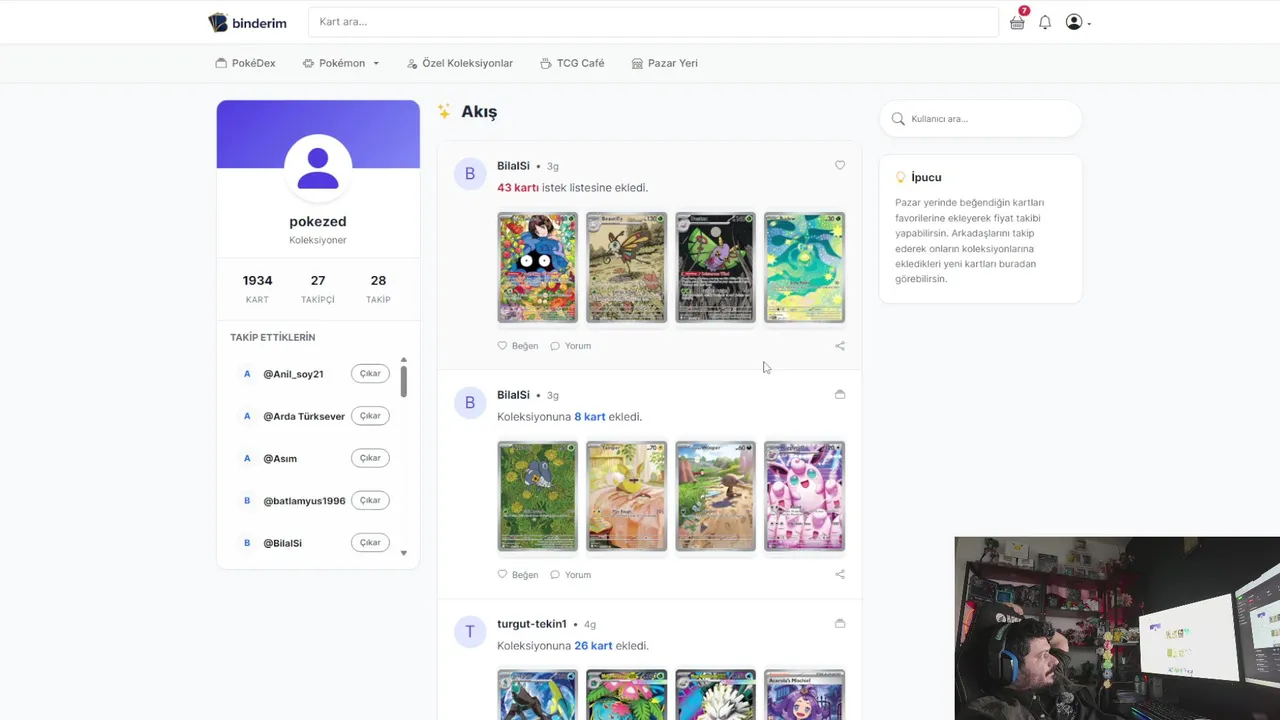The image size is (1280, 720).
Task: Open the third 8 kart post card thumbnail
Action: [x=715, y=496]
